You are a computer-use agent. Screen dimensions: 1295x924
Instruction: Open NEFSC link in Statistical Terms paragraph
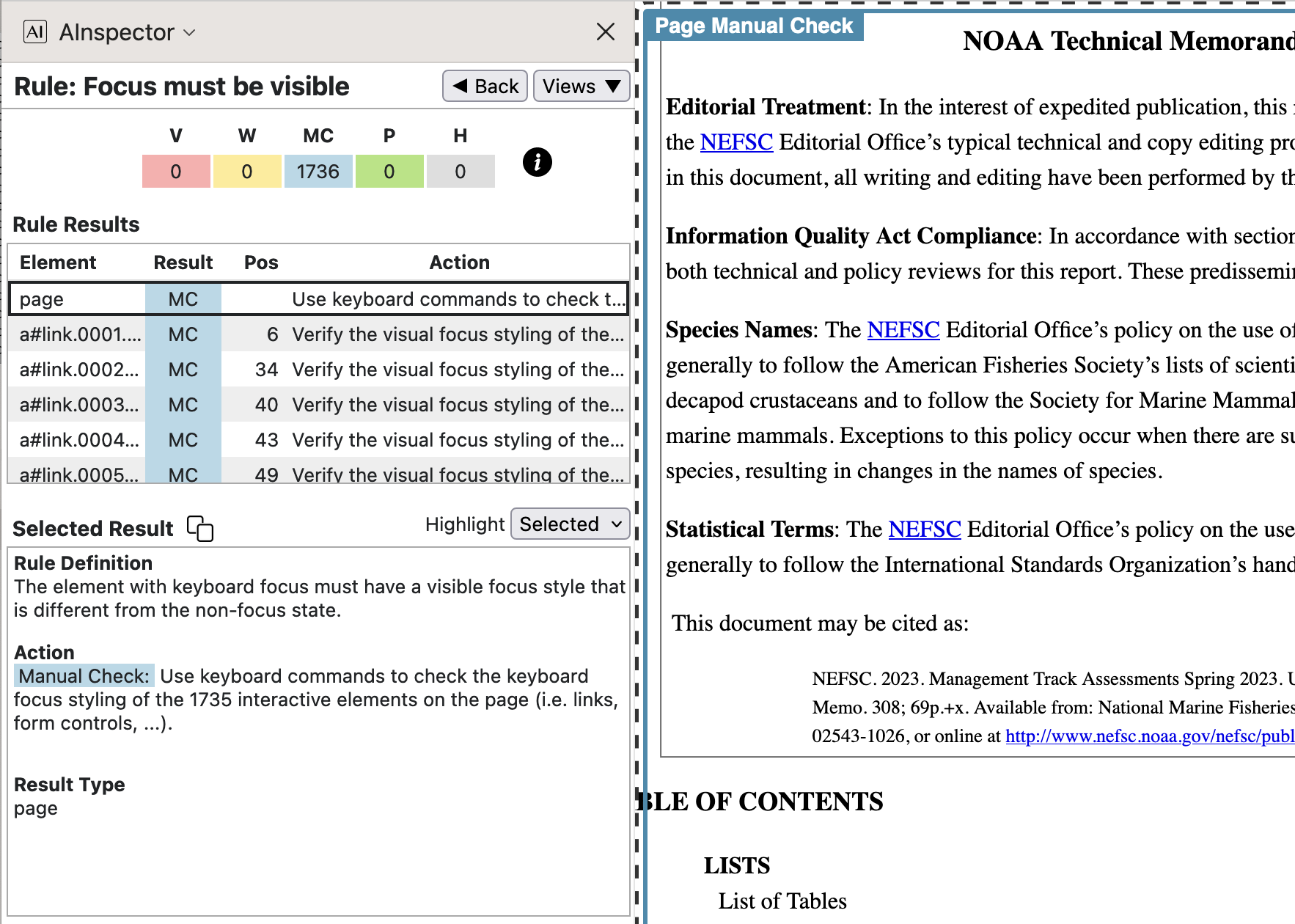click(924, 529)
